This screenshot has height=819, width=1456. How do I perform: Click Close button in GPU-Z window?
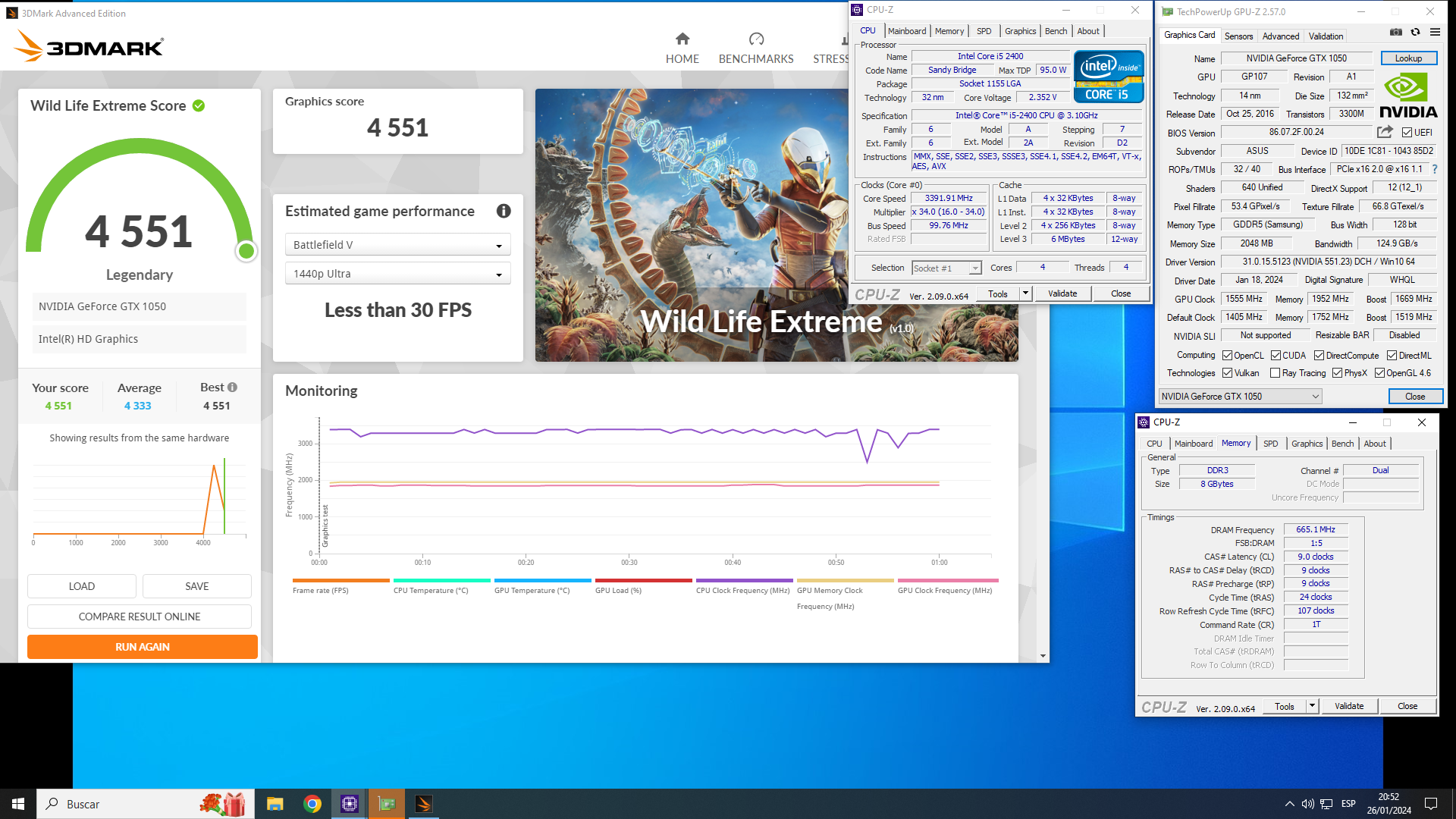click(1415, 397)
